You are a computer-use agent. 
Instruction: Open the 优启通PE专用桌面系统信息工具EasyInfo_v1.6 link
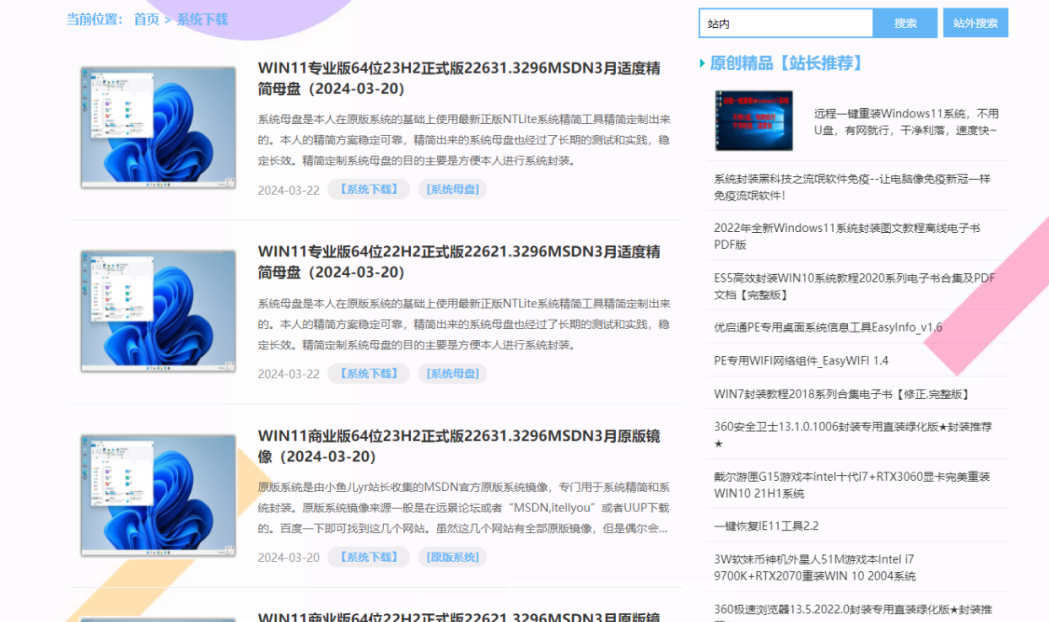click(x=828, y=327)
